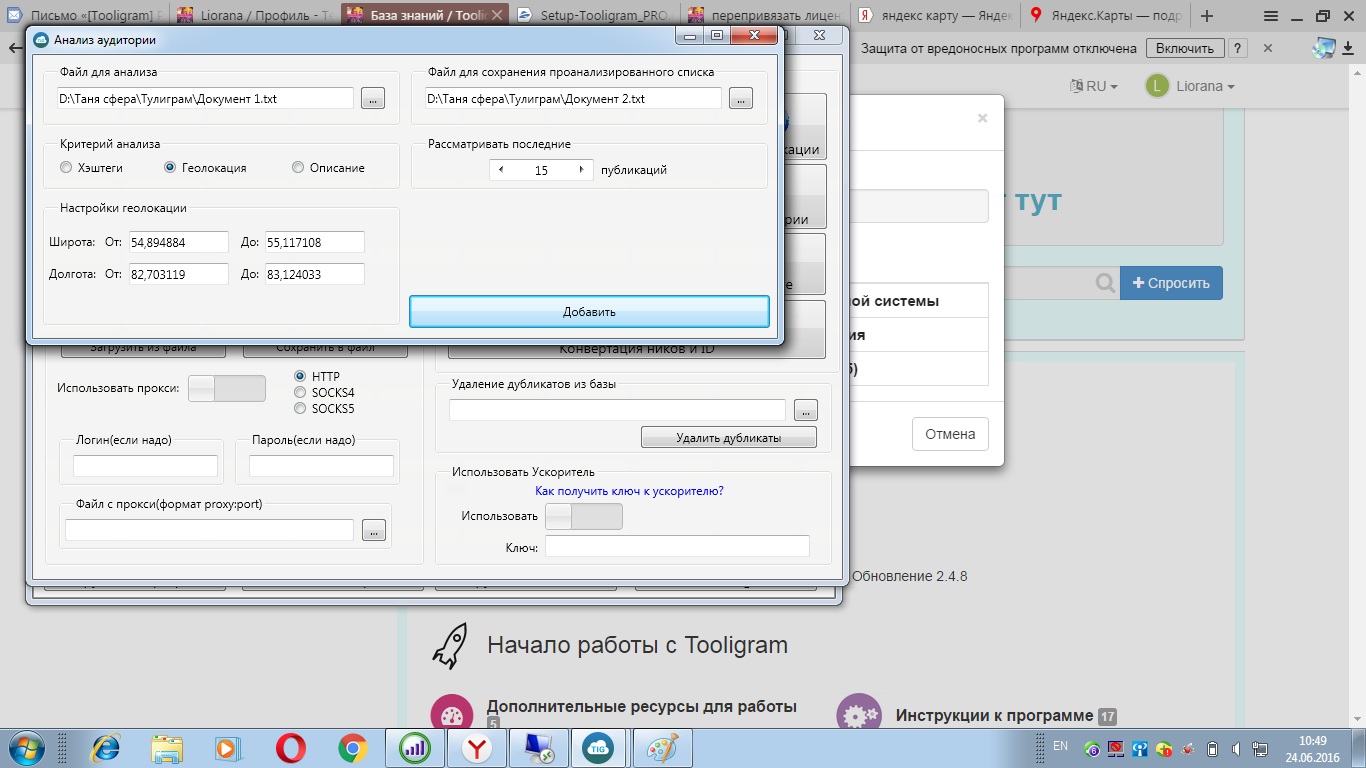Close the web modal dialog with X
Image resolution: width=1366 pixels, height=768 pixels.
(x=982, y=117)
